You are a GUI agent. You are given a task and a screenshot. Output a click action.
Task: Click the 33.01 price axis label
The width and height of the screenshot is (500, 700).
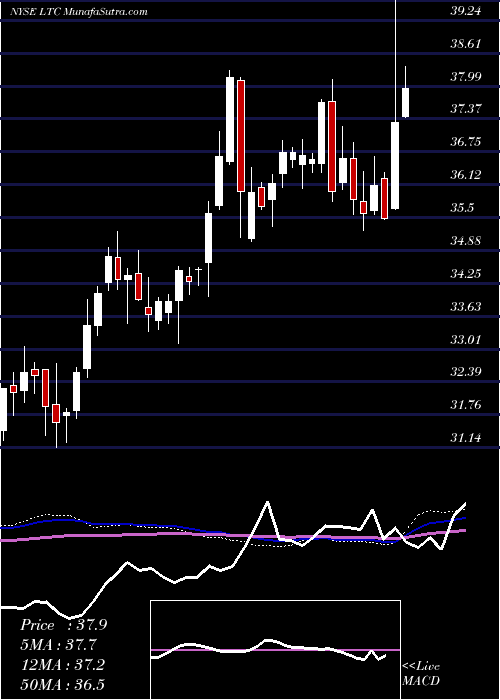(466, 340)
